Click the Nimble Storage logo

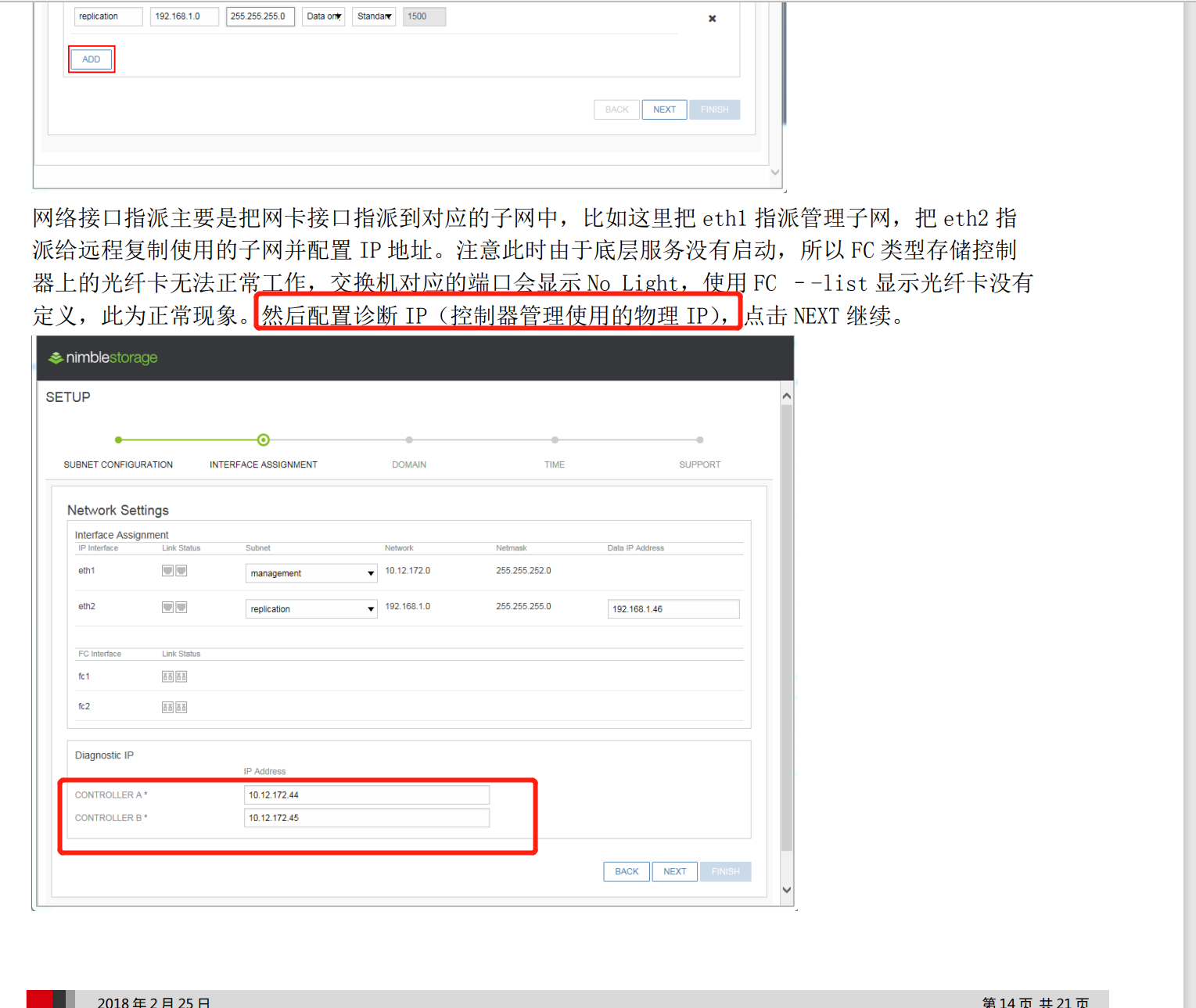(x=103, y=358)
